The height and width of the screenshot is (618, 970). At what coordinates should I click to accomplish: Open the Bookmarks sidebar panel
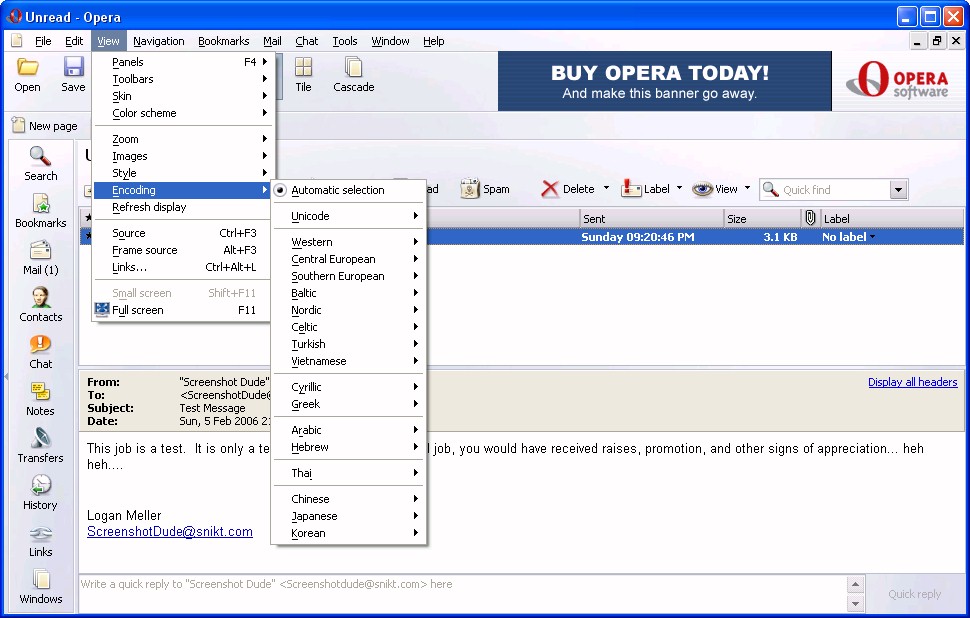pos(41,210)
